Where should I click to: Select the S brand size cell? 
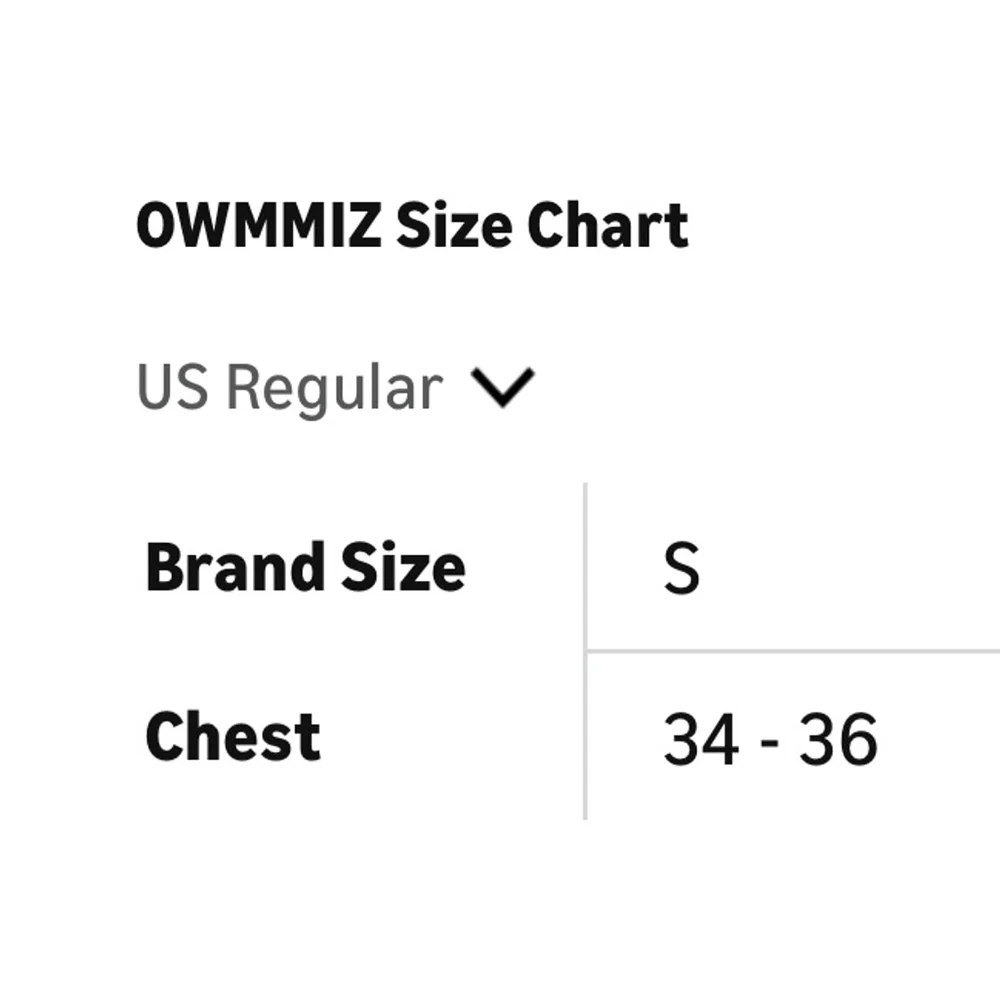click(x=682, y=565)
